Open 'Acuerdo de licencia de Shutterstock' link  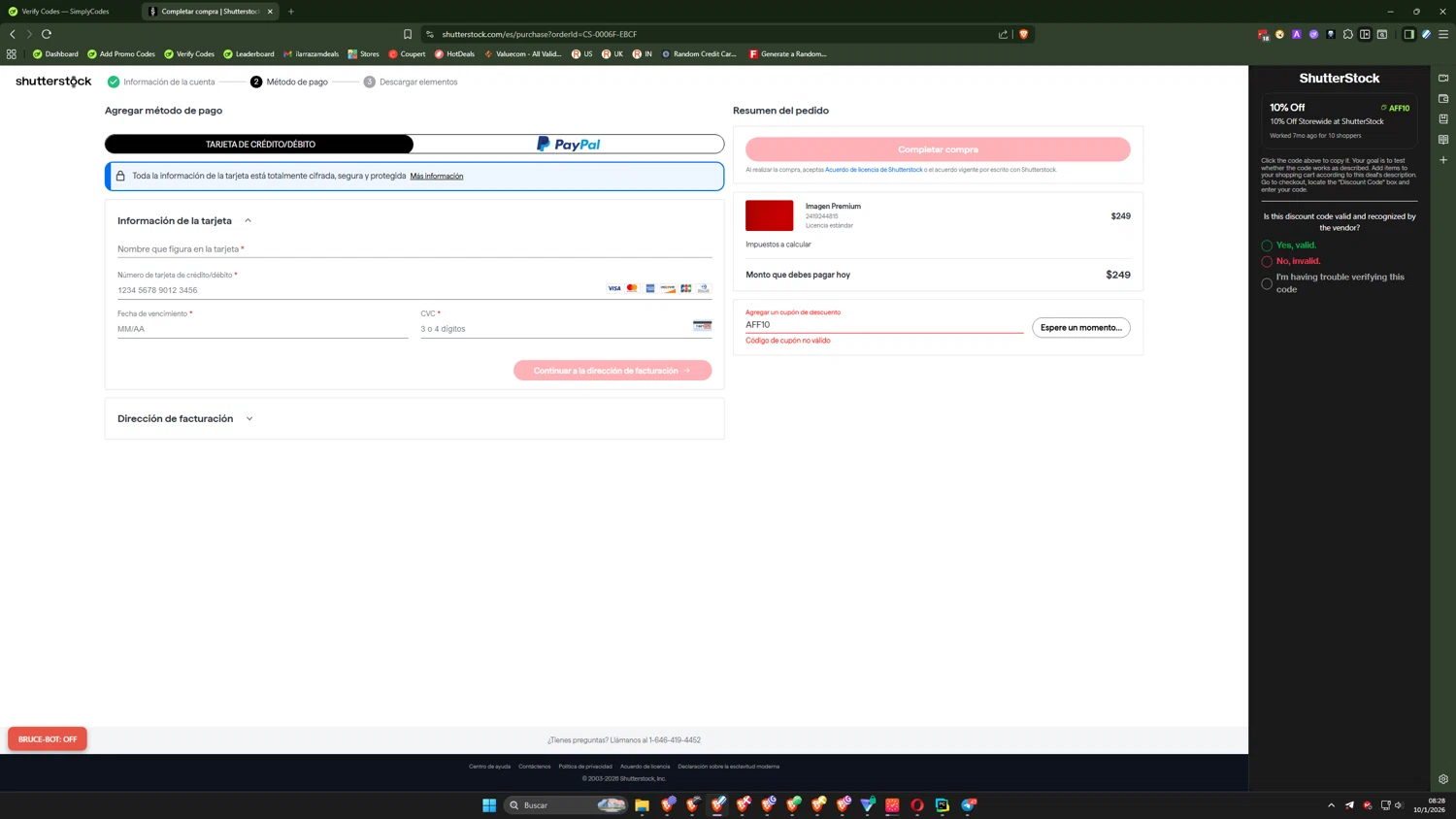[874, 170]
